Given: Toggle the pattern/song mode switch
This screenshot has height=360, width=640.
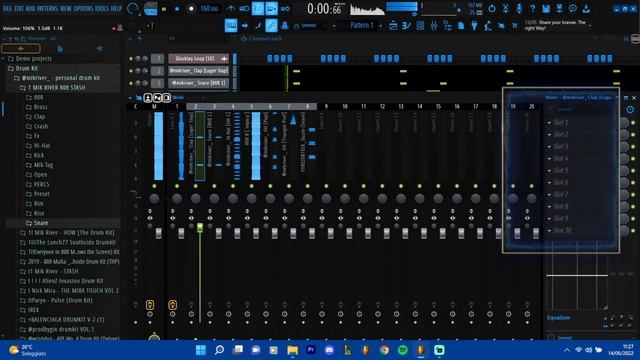Looking at the screenshot, I should pos(151,8).
